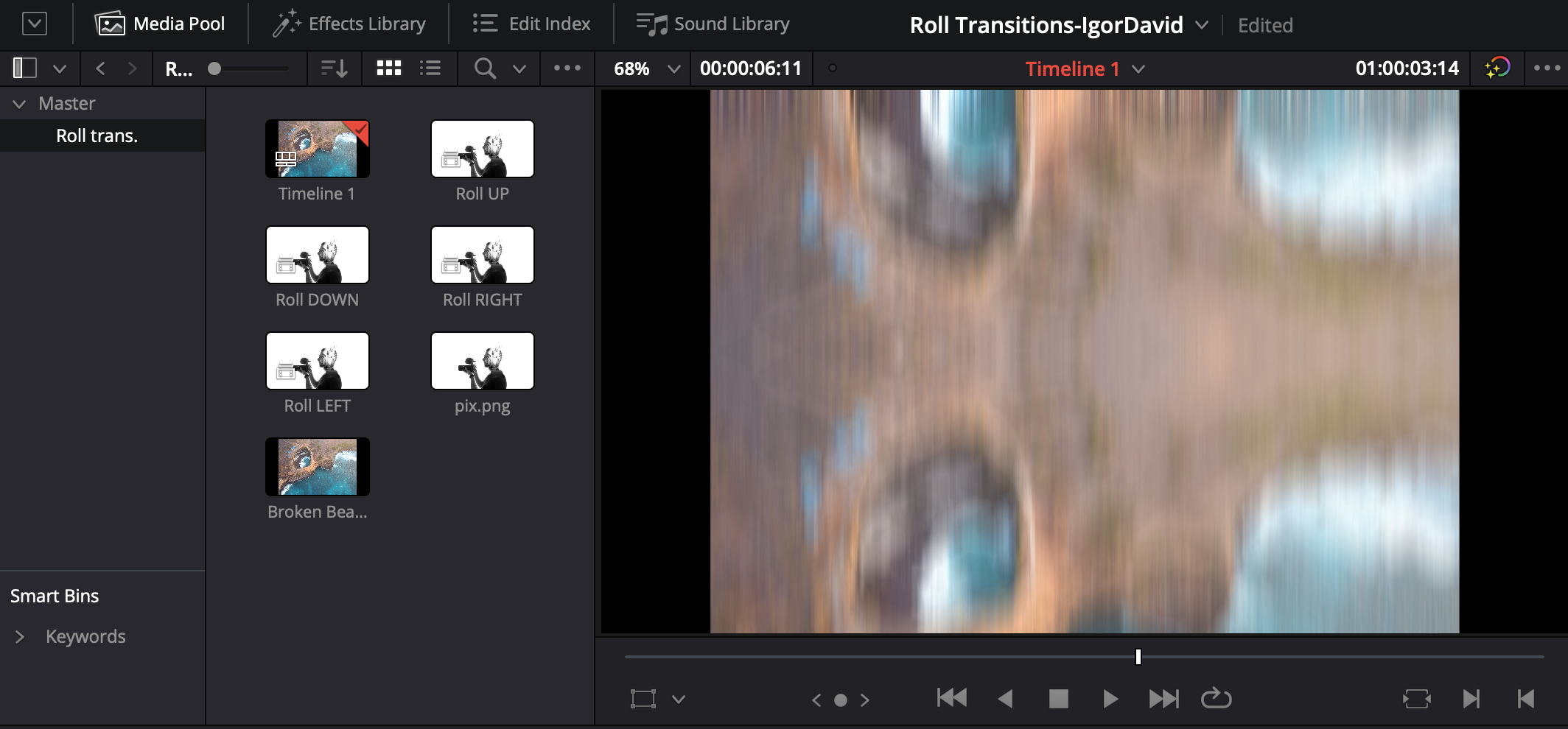Viewport: 1568px width, 729px height.
Task: Click the small viewer marker dot indicator
Action: click(x=833, y=68)
